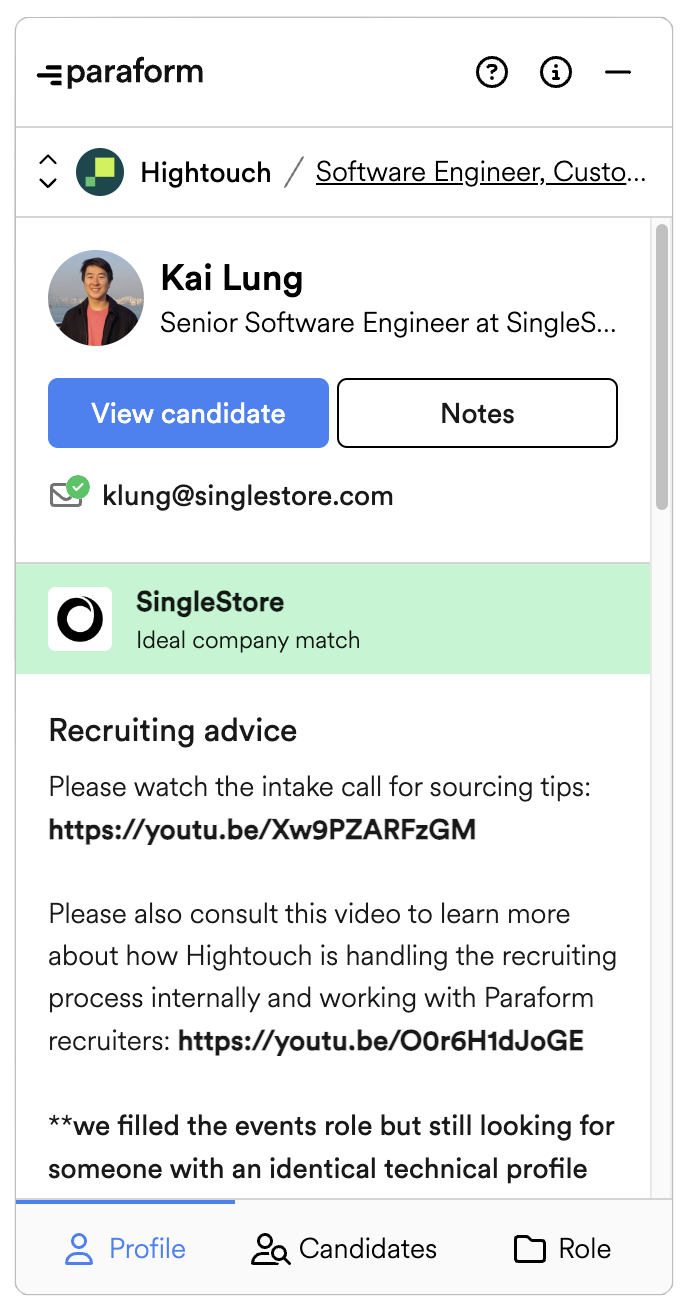Screen dimensions: 686x1308
Task: Click the klung@singlestore.com email address
Action: (248, 495)
